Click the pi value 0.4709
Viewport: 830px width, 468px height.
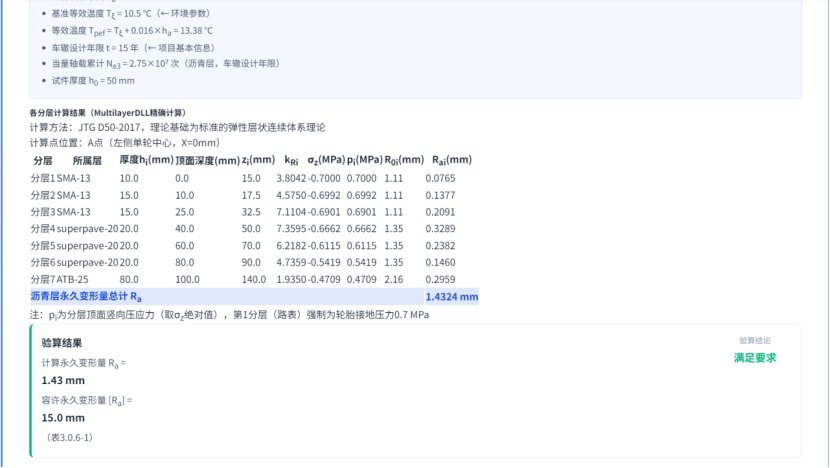pyautogui.click(x=362, y=280)
